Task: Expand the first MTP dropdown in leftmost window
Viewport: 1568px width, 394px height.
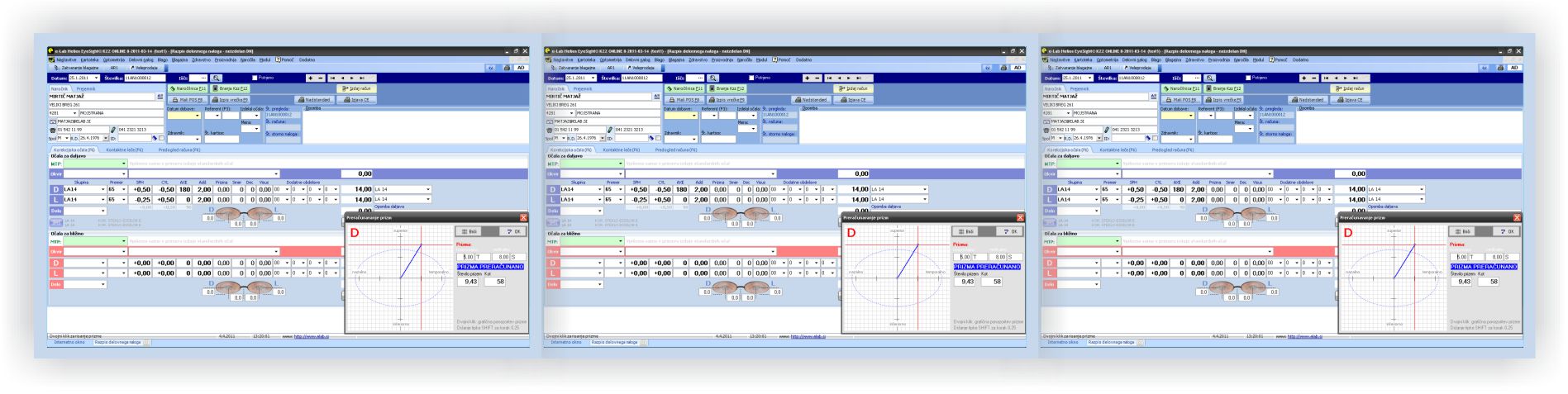Action: [124, 164]
